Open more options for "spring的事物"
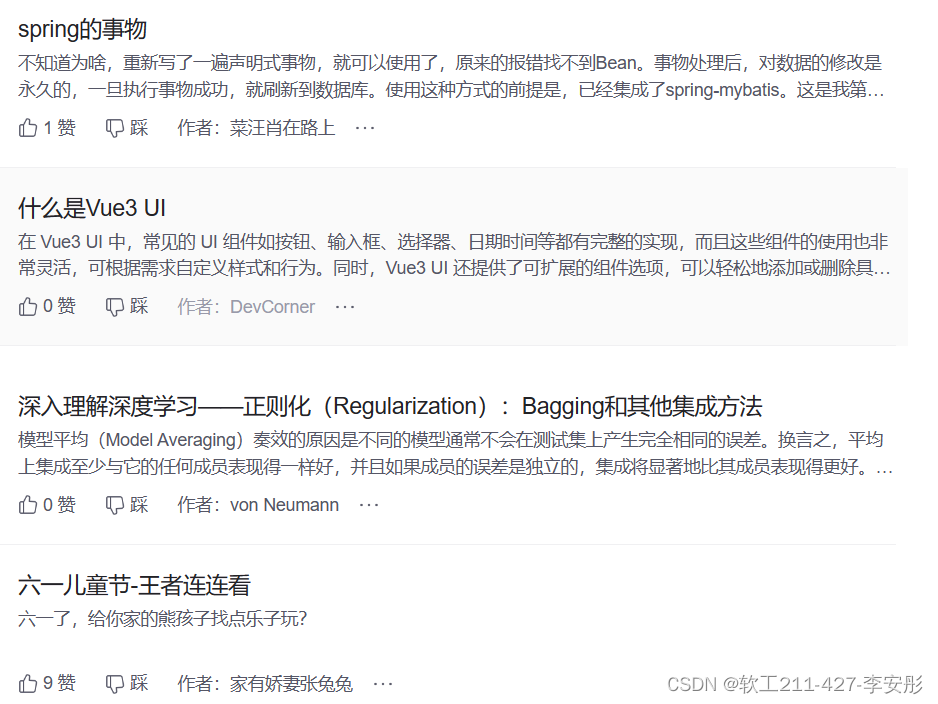Screen dimensions: 938x704 point(366,128)
